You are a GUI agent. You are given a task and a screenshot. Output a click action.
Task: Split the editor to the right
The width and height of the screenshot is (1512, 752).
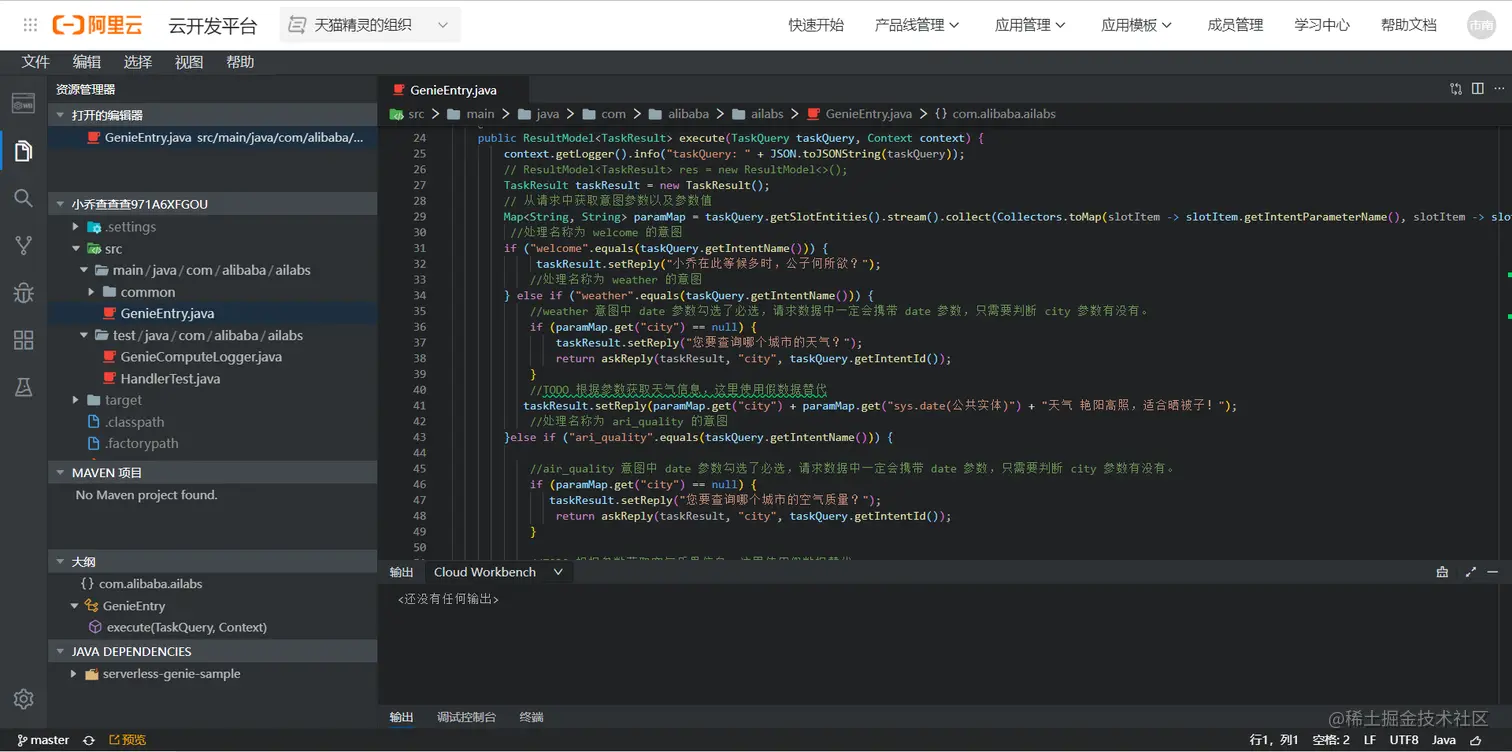click(x=1477, y=89)
